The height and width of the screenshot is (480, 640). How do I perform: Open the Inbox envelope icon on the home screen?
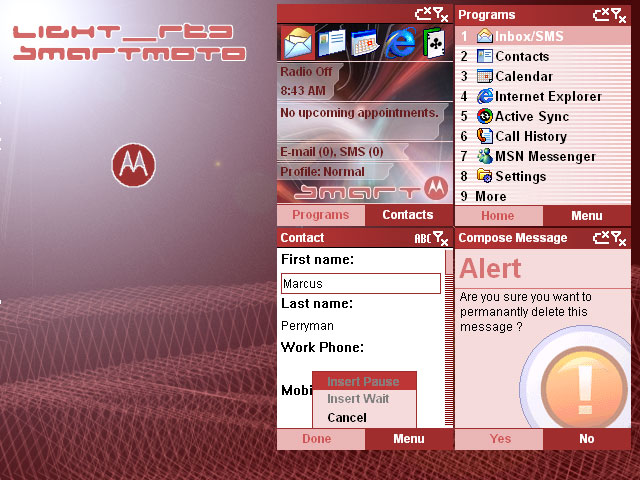[x=298, y=43]
